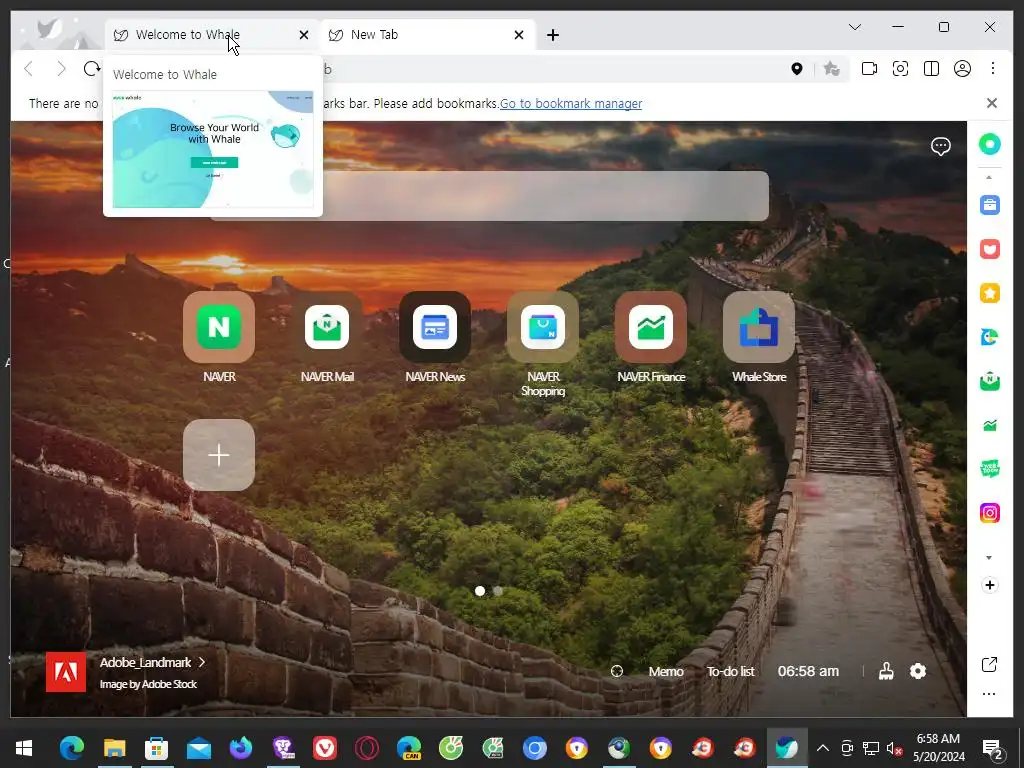The height and width of the screenshot is (768, 1024).
Task: Open the yellow star bookmarks sidebar panel
Action: [989, 293]
